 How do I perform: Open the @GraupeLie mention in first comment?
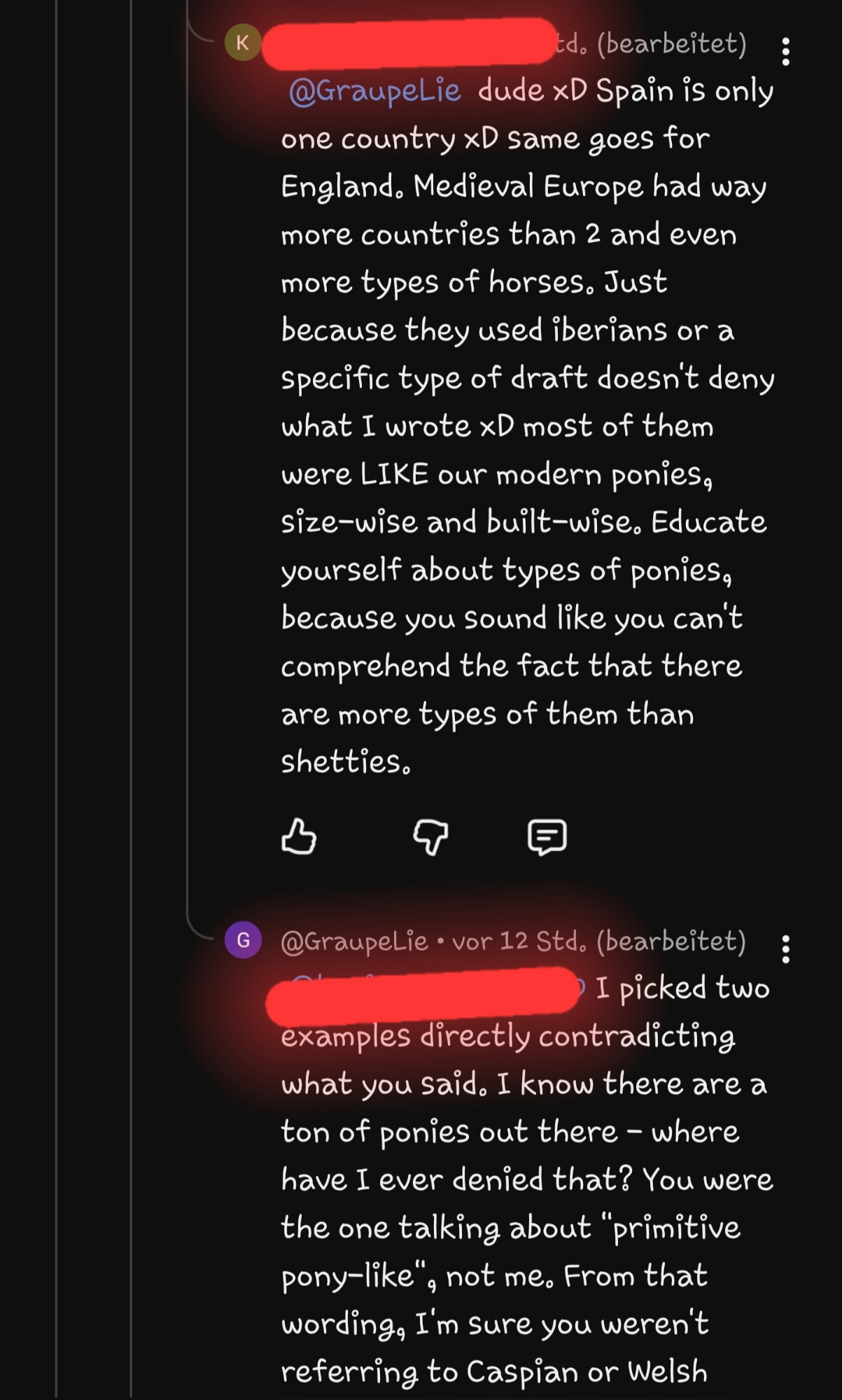[x=374, y=91]
